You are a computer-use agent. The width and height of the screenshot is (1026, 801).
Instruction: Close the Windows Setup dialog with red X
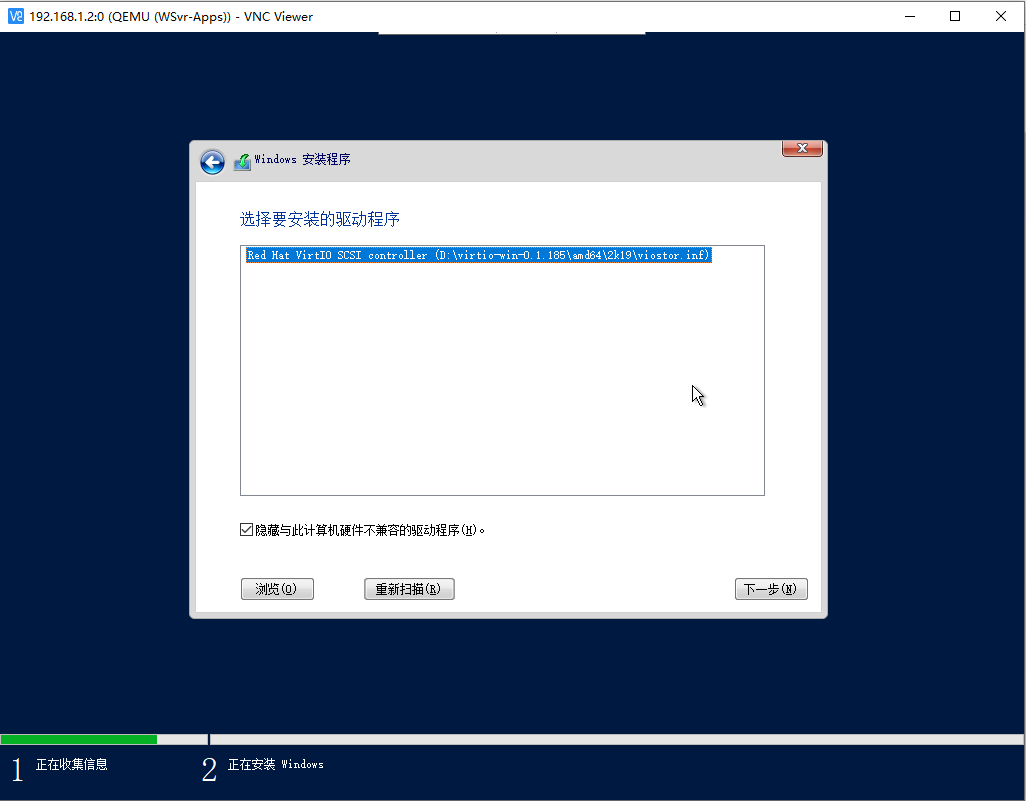[802, 148]
